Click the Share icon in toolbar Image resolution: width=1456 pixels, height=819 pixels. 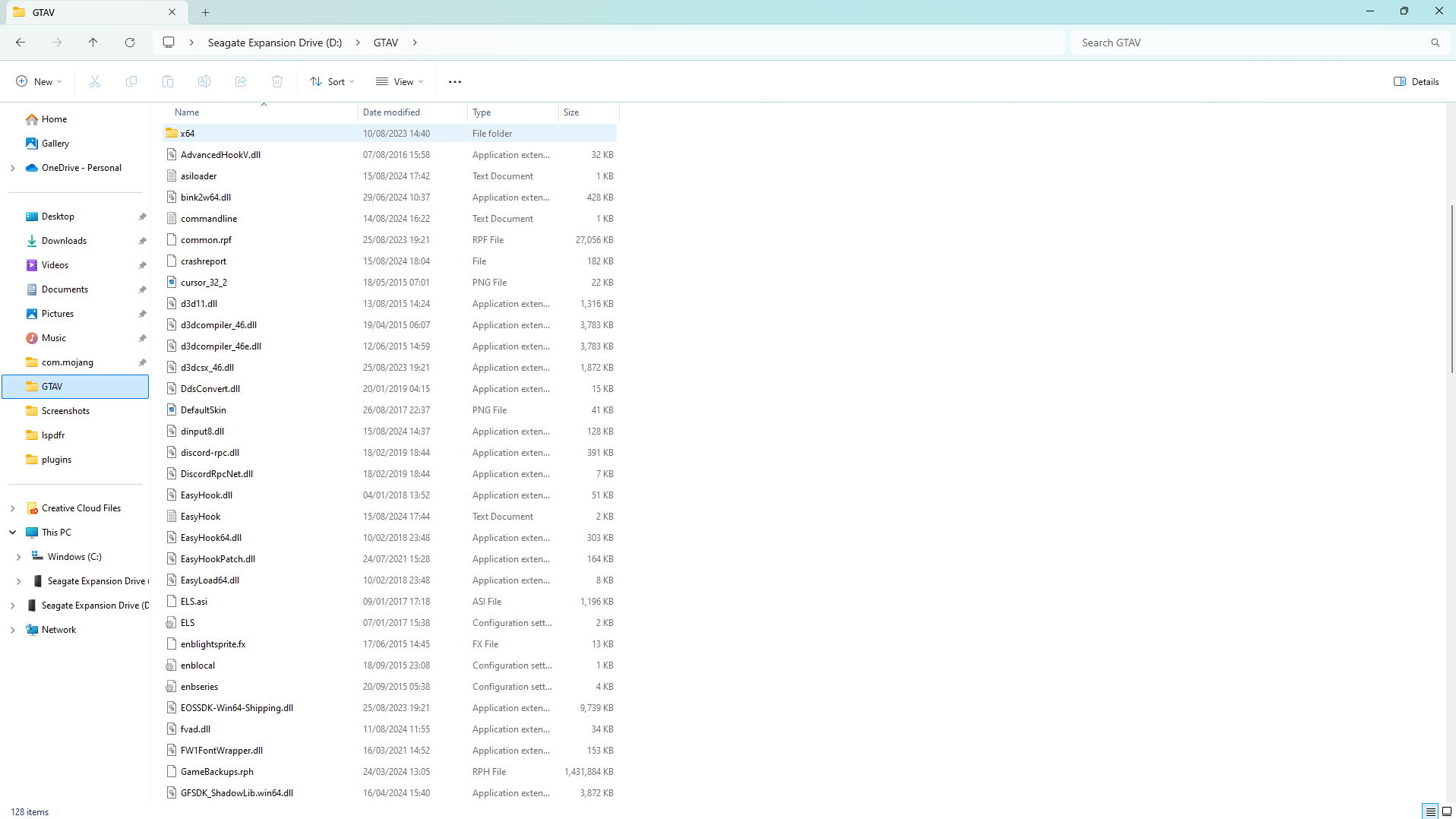click(x=241, y=81)
